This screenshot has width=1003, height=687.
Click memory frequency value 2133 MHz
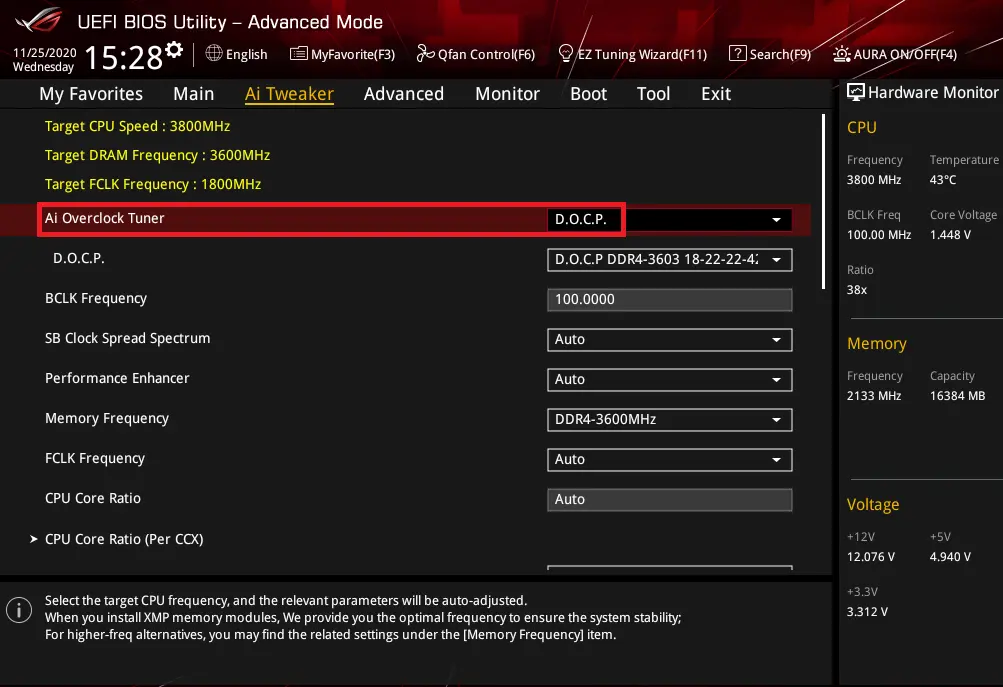874,396
